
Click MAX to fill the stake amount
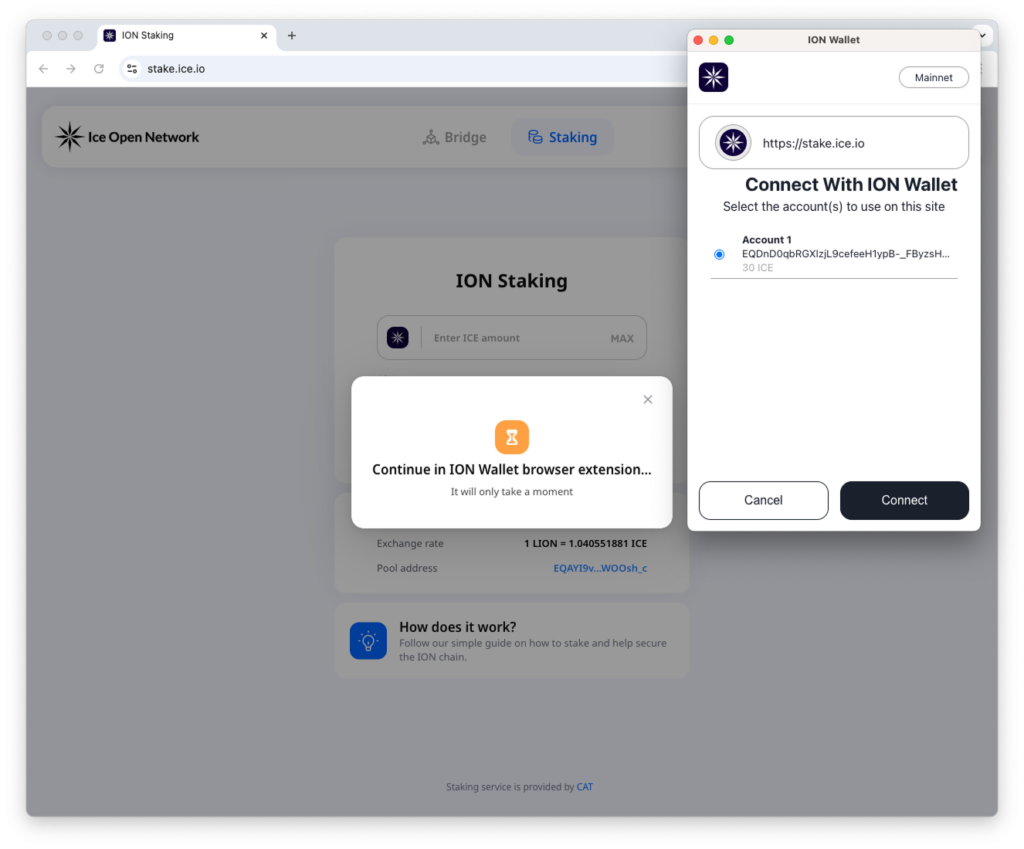click(x=622, y=338)
